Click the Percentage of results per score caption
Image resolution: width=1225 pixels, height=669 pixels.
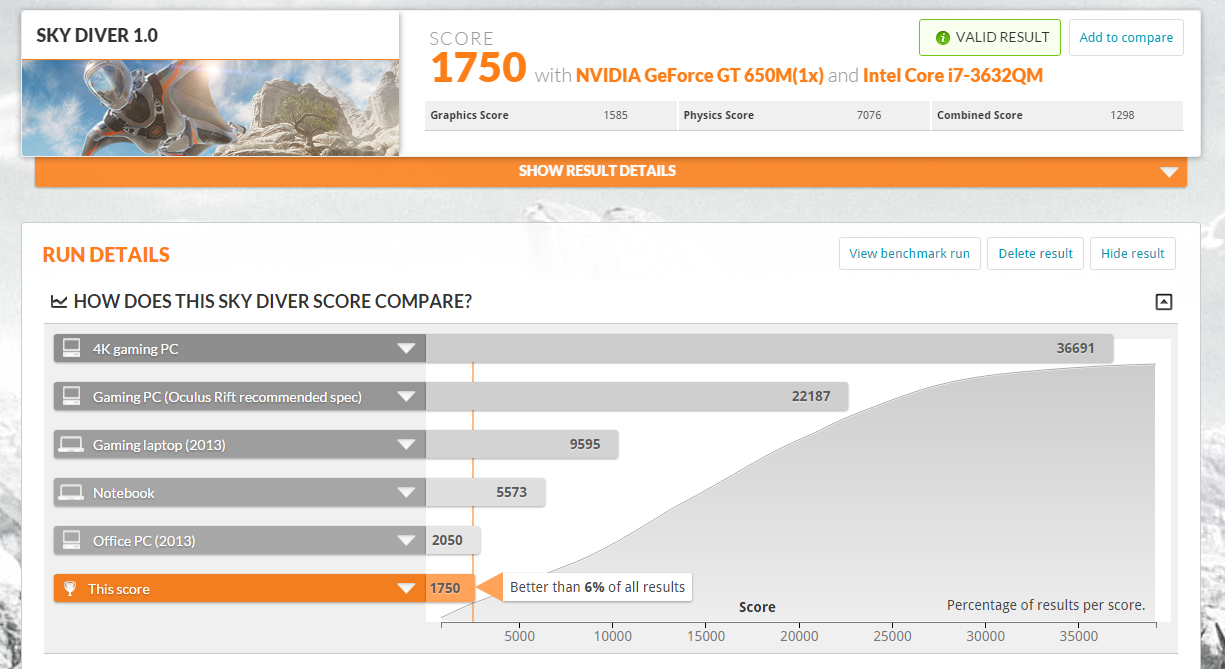coord(1046,605)
